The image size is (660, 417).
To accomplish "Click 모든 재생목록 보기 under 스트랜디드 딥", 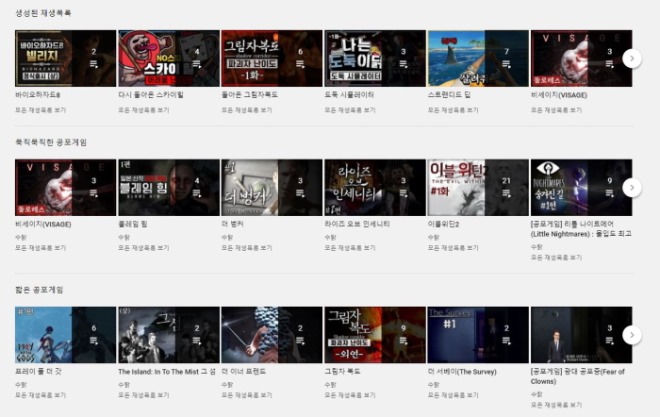I will (453, 110).
